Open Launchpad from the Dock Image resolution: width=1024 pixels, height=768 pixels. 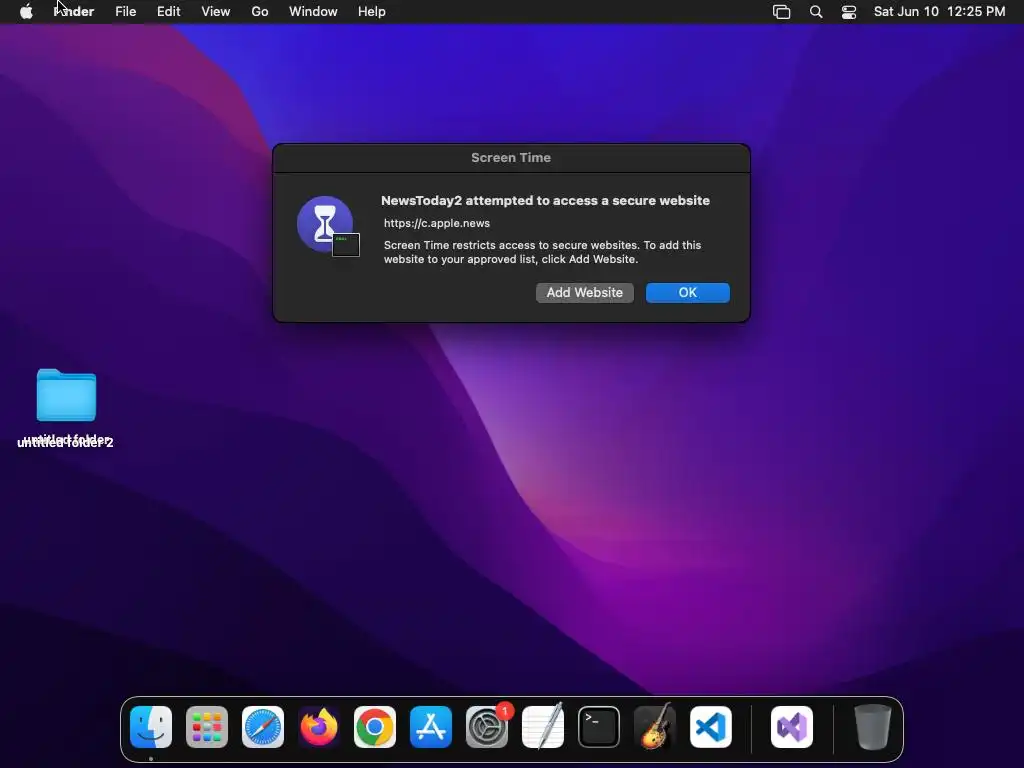tap(207, 727)
